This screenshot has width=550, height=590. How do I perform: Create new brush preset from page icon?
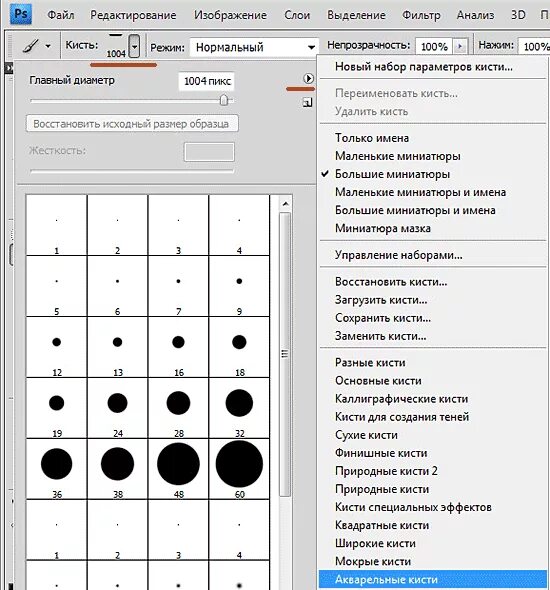tap(307, 102)
